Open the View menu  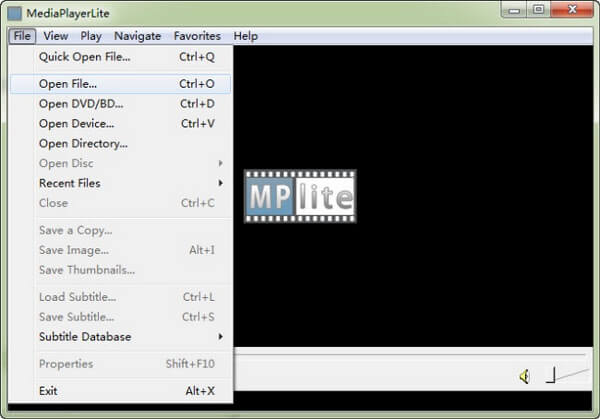pos(56,36)
